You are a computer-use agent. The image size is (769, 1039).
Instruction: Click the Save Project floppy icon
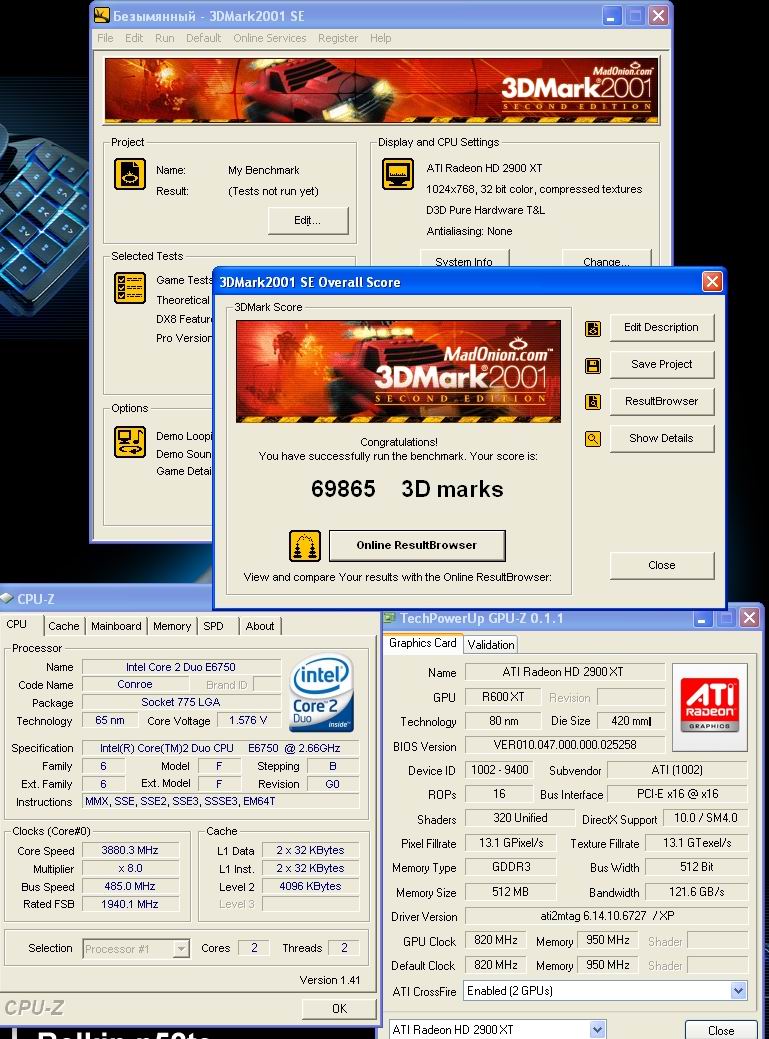(x=593, y=365)
